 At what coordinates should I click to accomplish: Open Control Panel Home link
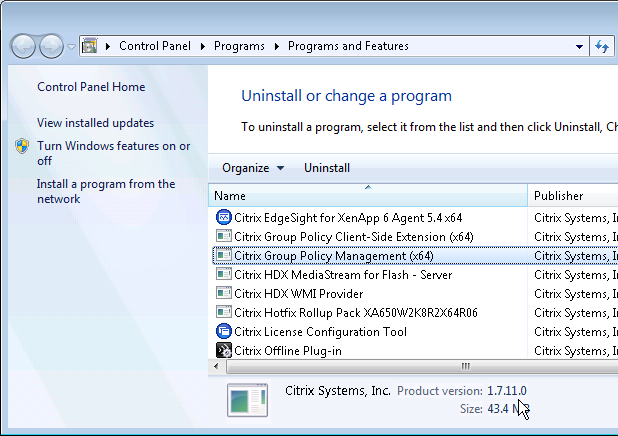tap(91, 87)
